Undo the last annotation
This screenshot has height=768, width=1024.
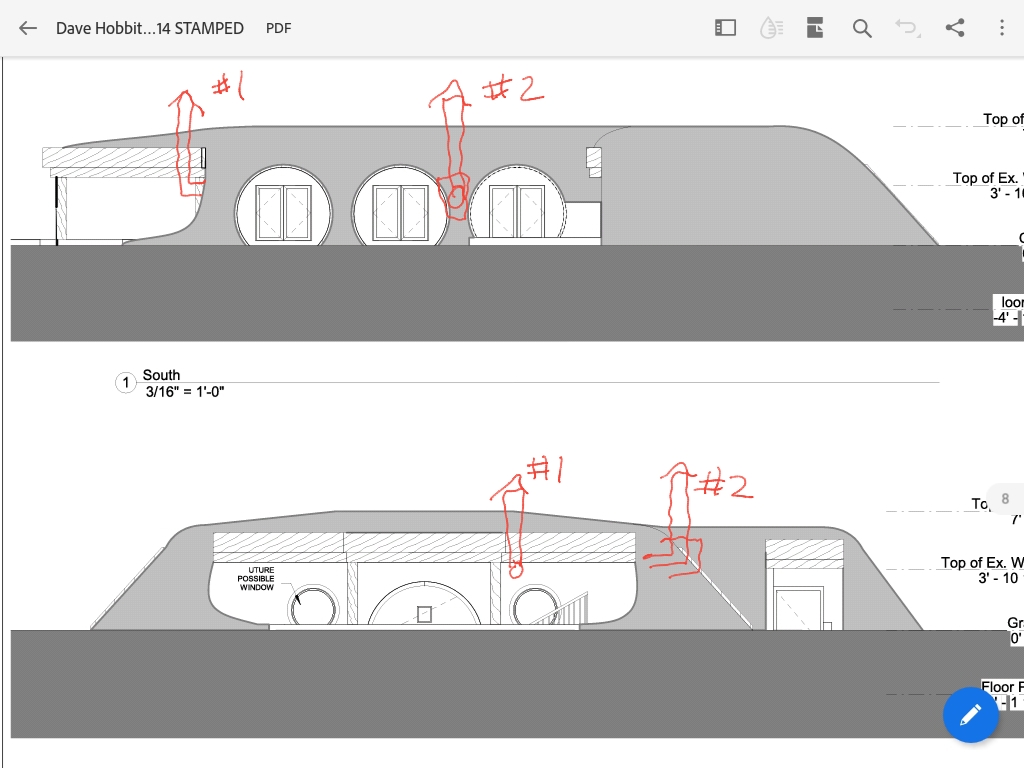coord(907,28)
